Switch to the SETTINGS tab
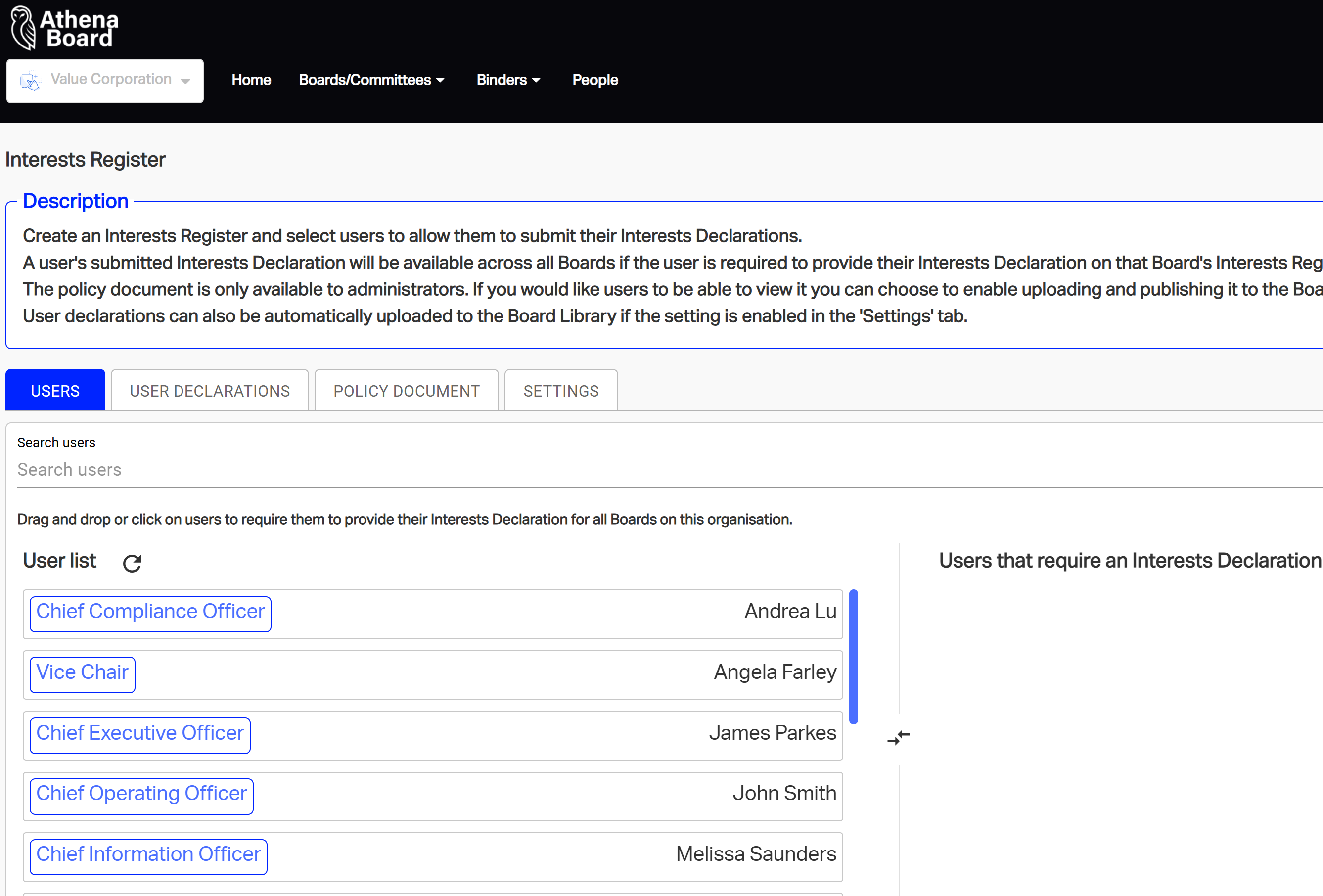Image resolution: width=1323 pixels, height=896 pixels. tap(561, 391)
